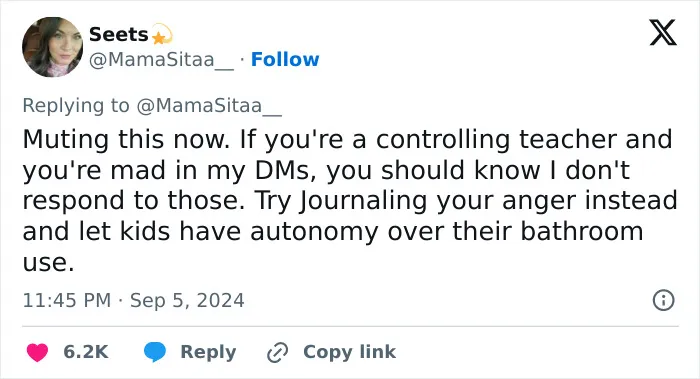Click the Sep 5, 2024 date
Image resolution: width=700 pixels, height=379 pixels.
click(187, 300)
